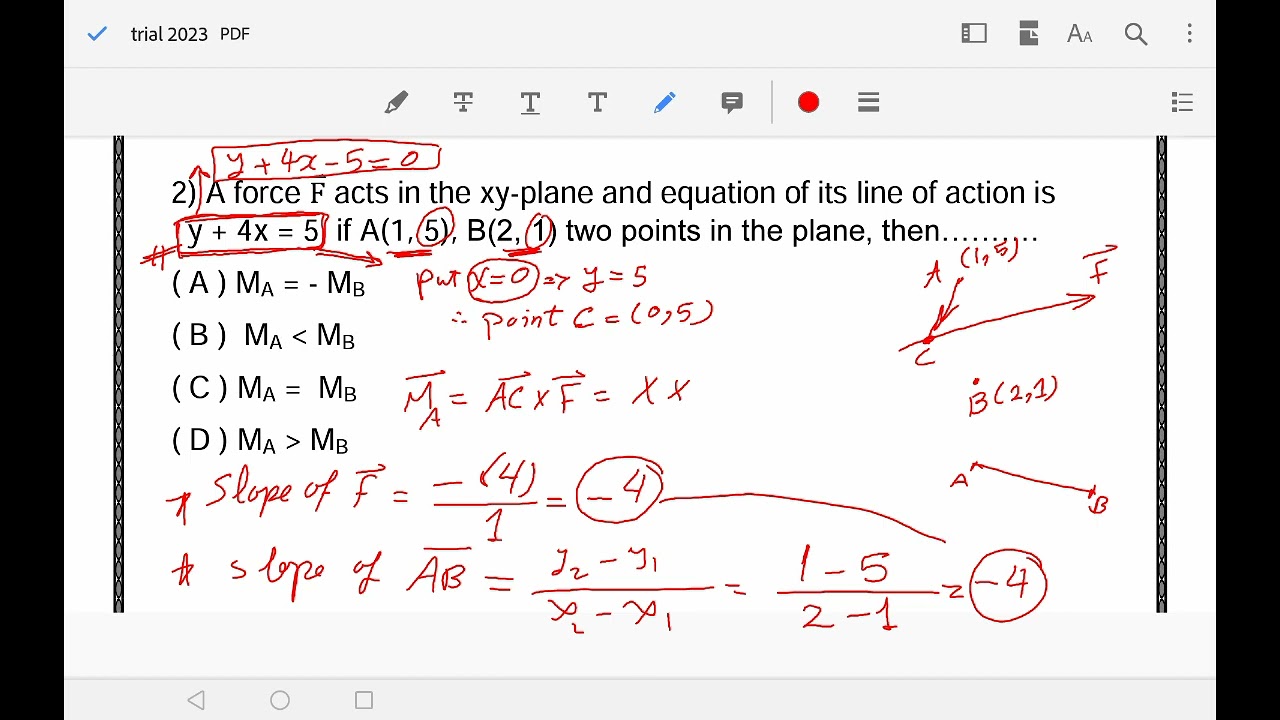Select the highlighter pen tool
The width and height of the screenshot is (1280, 720).
point(396,102)
